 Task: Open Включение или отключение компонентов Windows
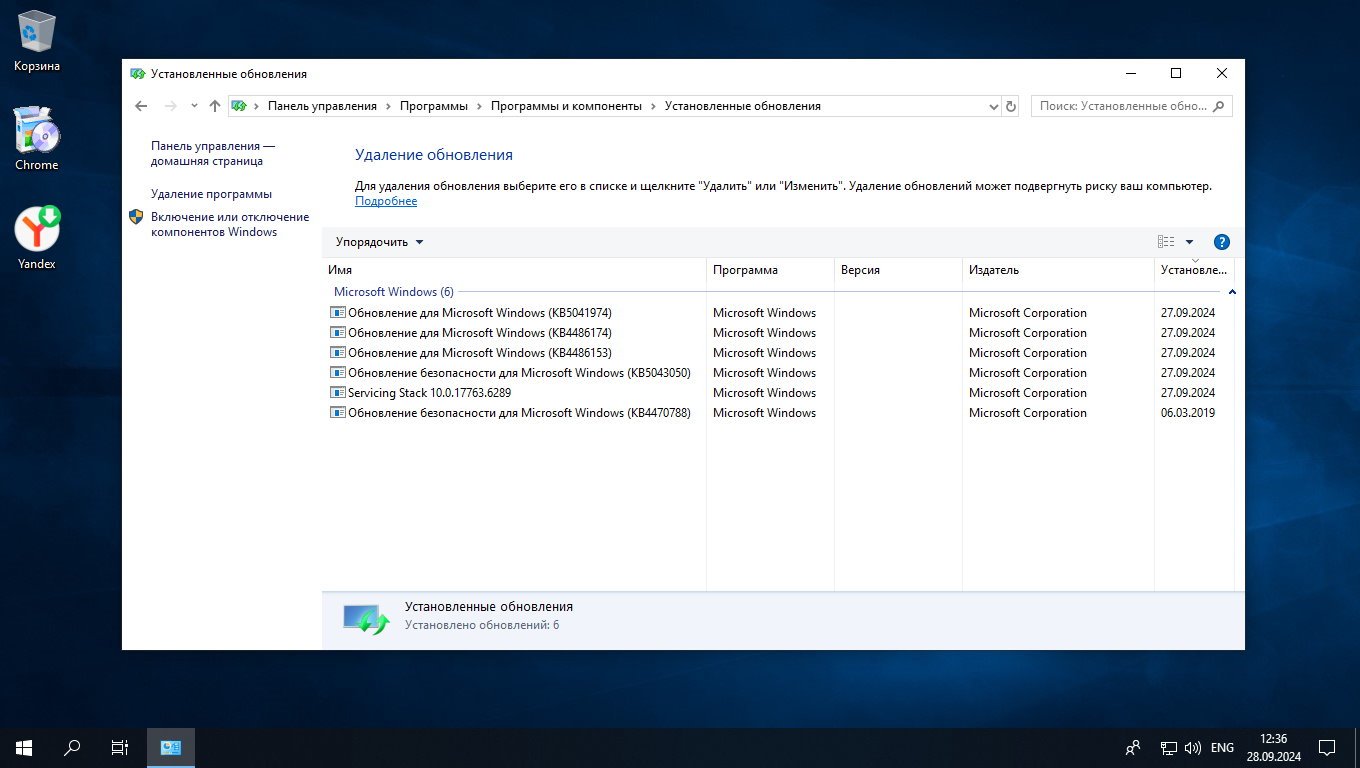(x=229, y=224)
